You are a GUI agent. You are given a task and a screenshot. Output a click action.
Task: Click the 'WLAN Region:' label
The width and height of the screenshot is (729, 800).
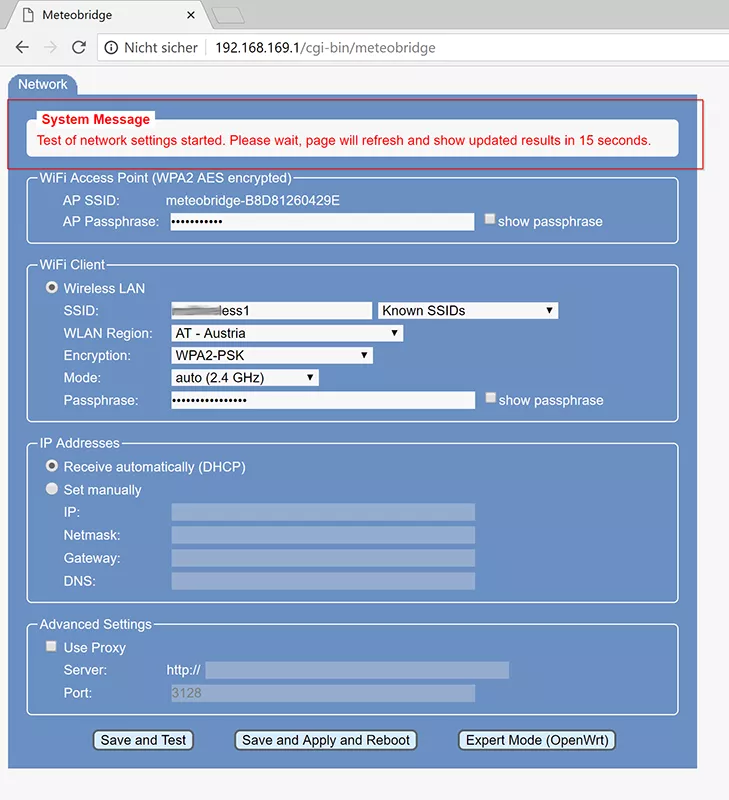click(108, 334)
